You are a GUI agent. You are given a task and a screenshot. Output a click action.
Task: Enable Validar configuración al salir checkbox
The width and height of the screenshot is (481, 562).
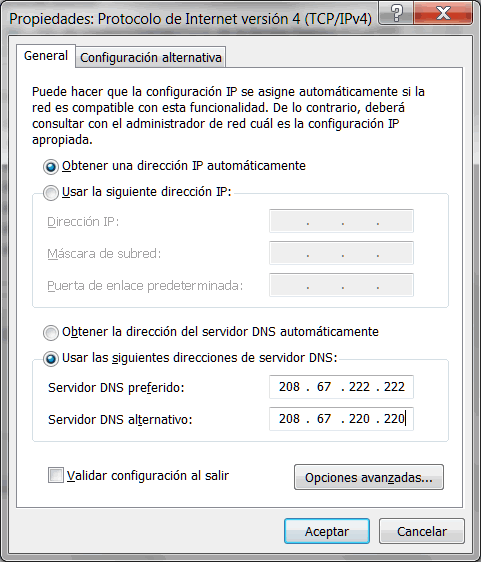(x=56, y=476)
